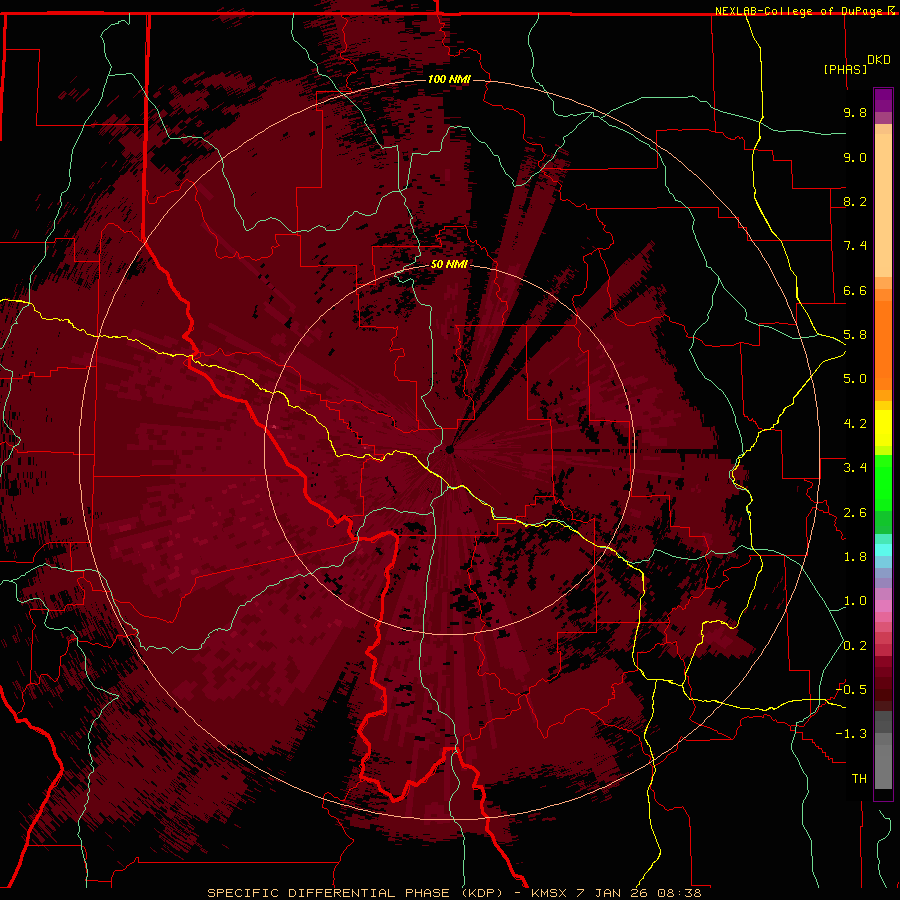Screen dimensions: 900x900
Task: Click the -1.3 scale value
Action: 852,734
